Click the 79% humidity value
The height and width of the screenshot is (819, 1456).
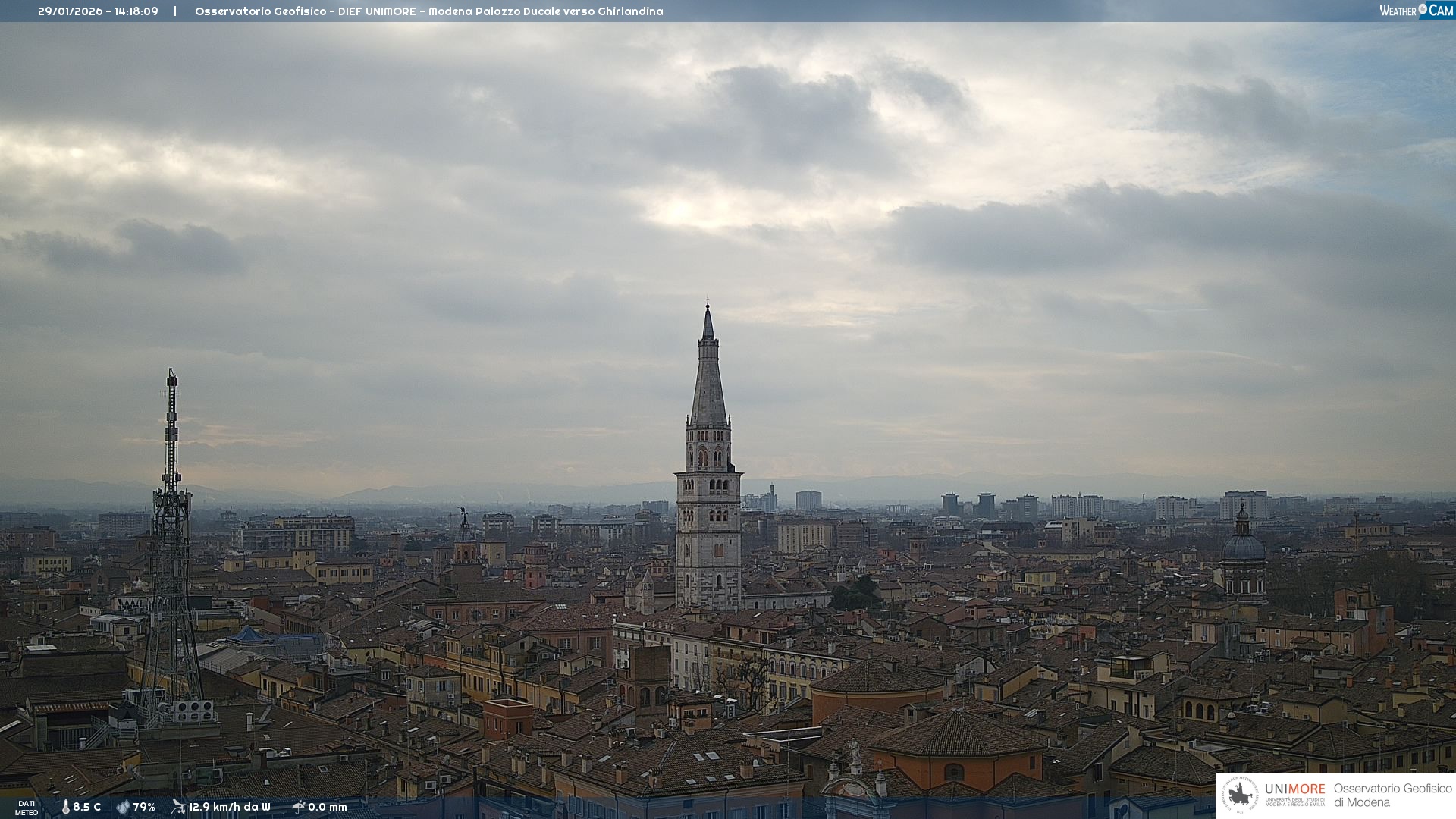coord(144,808)
